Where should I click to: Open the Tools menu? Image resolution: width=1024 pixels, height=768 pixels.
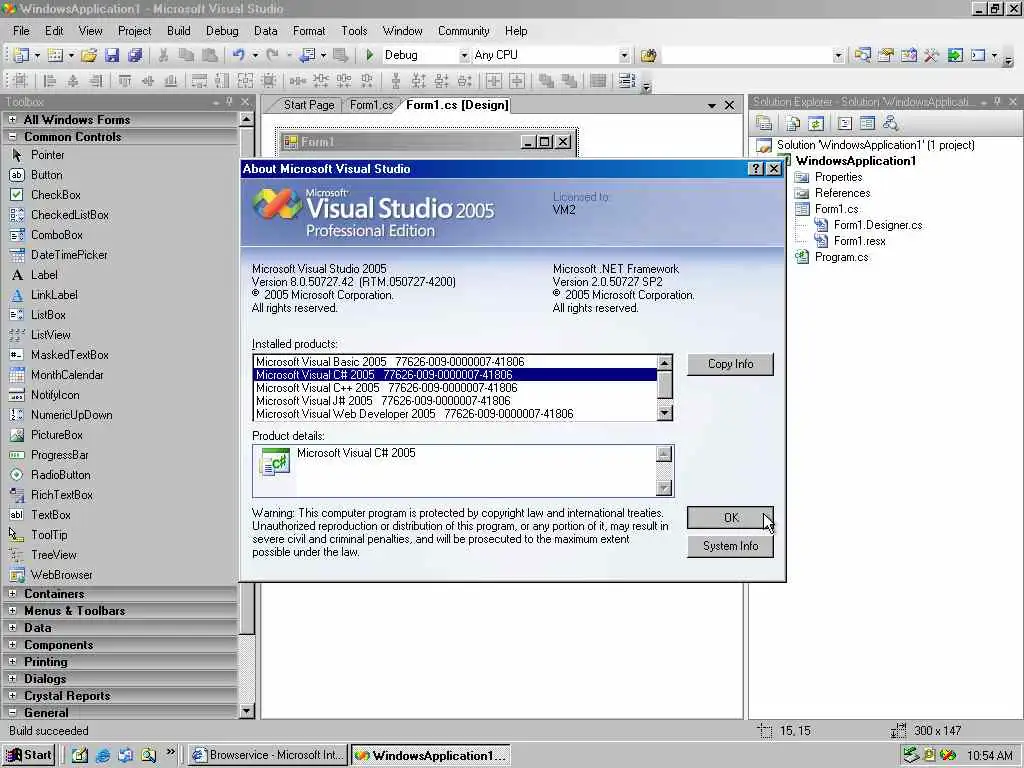(x=354, y=31)
